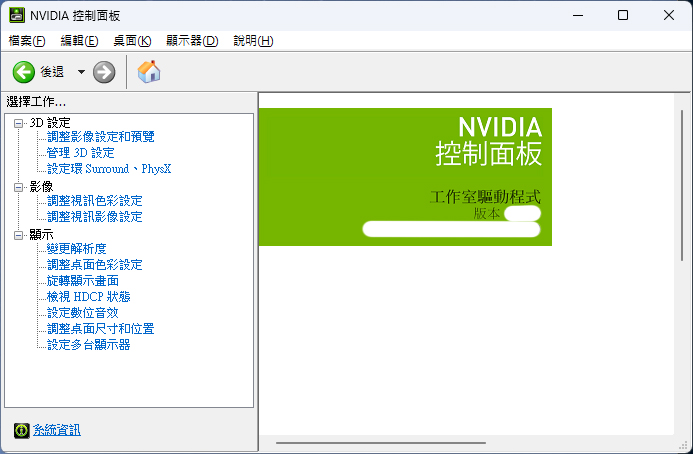Select 調整視訊色彩設定
693x454 pixels.
click(95, 201)
